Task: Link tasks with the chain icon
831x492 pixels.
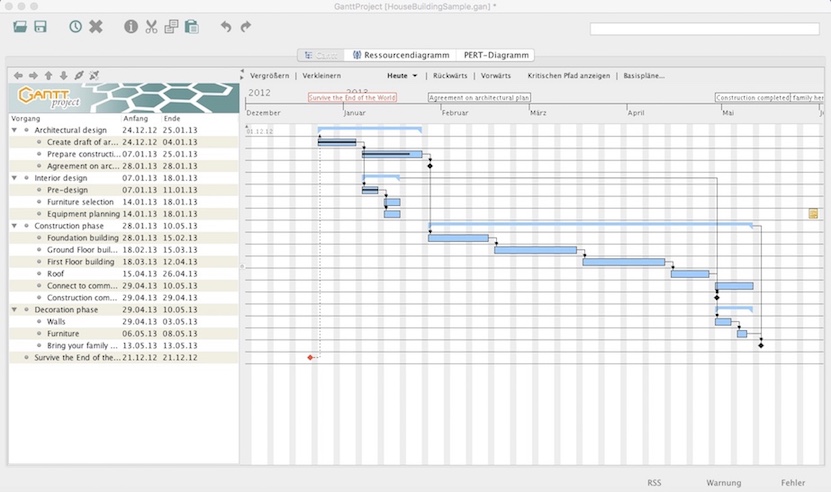Action: pyautogui.click(x=79, y=75)
